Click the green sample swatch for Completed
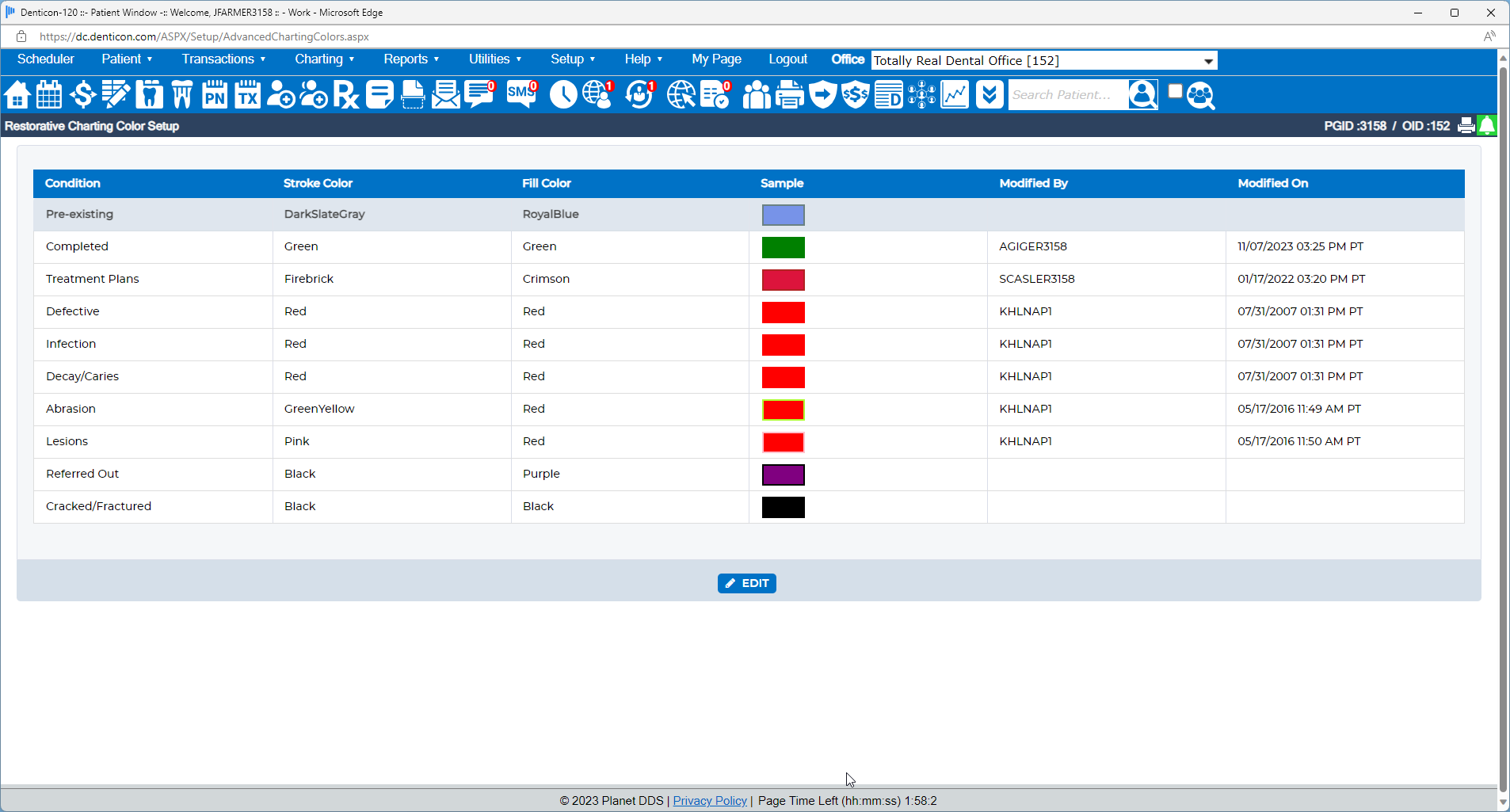 (x=783, y=246)
